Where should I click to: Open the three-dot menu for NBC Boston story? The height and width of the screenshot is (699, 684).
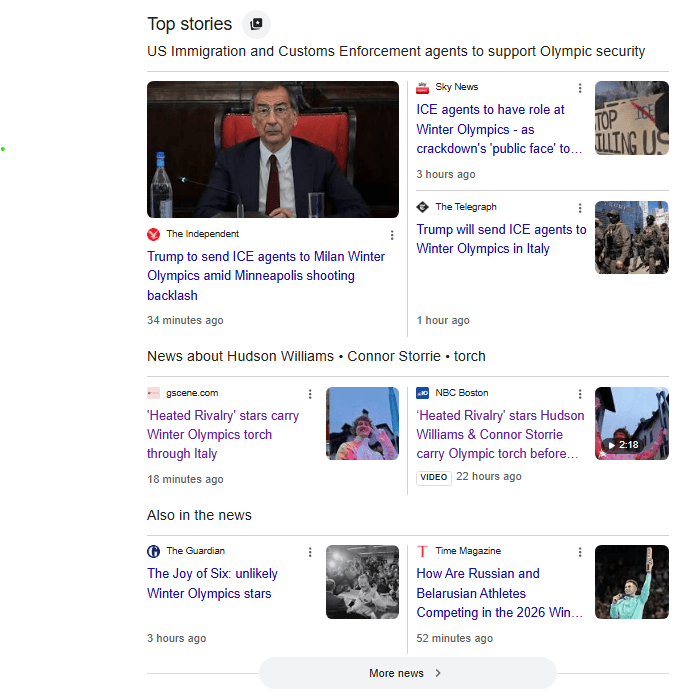pos(580,394)
